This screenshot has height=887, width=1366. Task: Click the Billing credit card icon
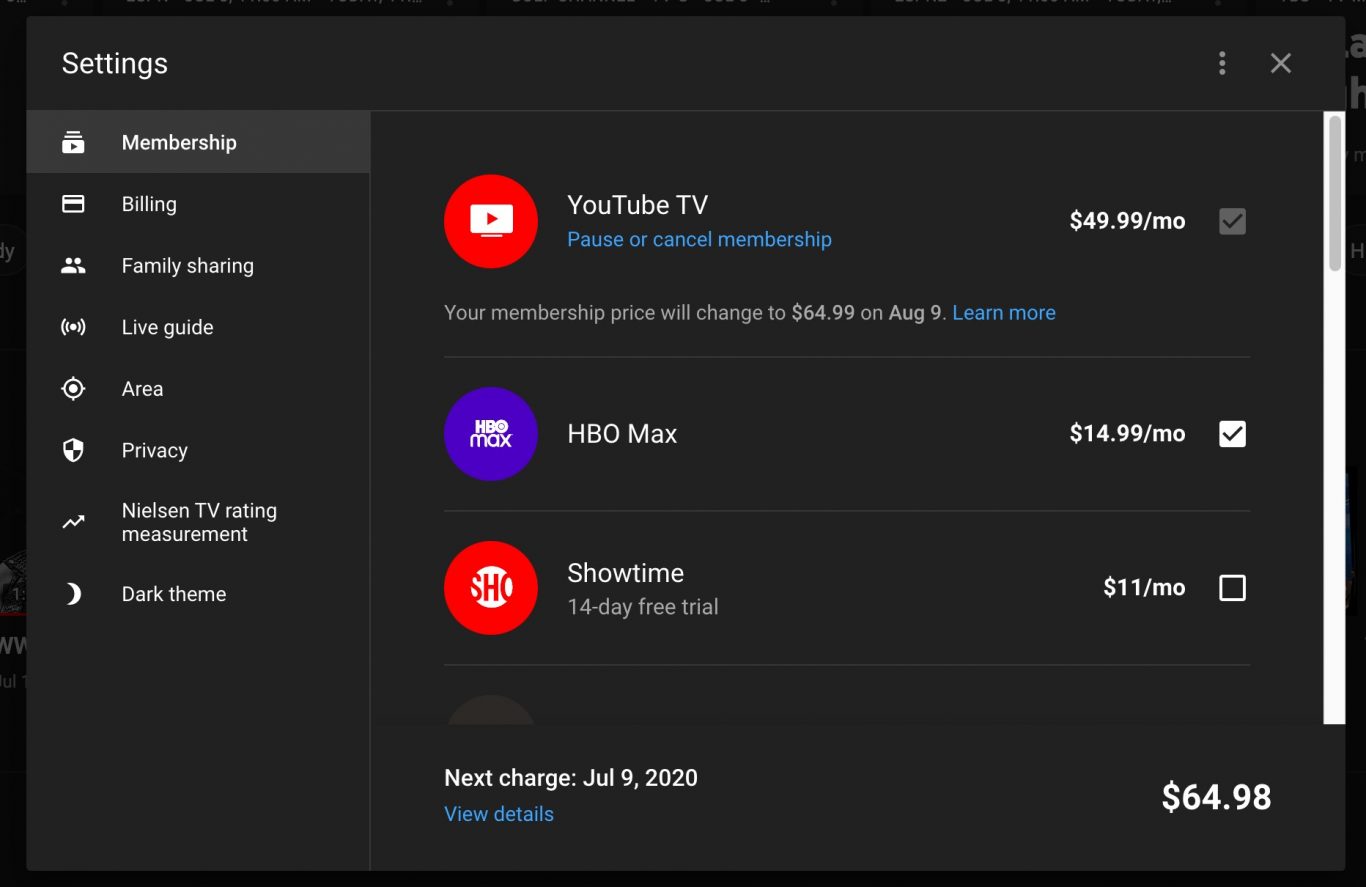[73, 204]
